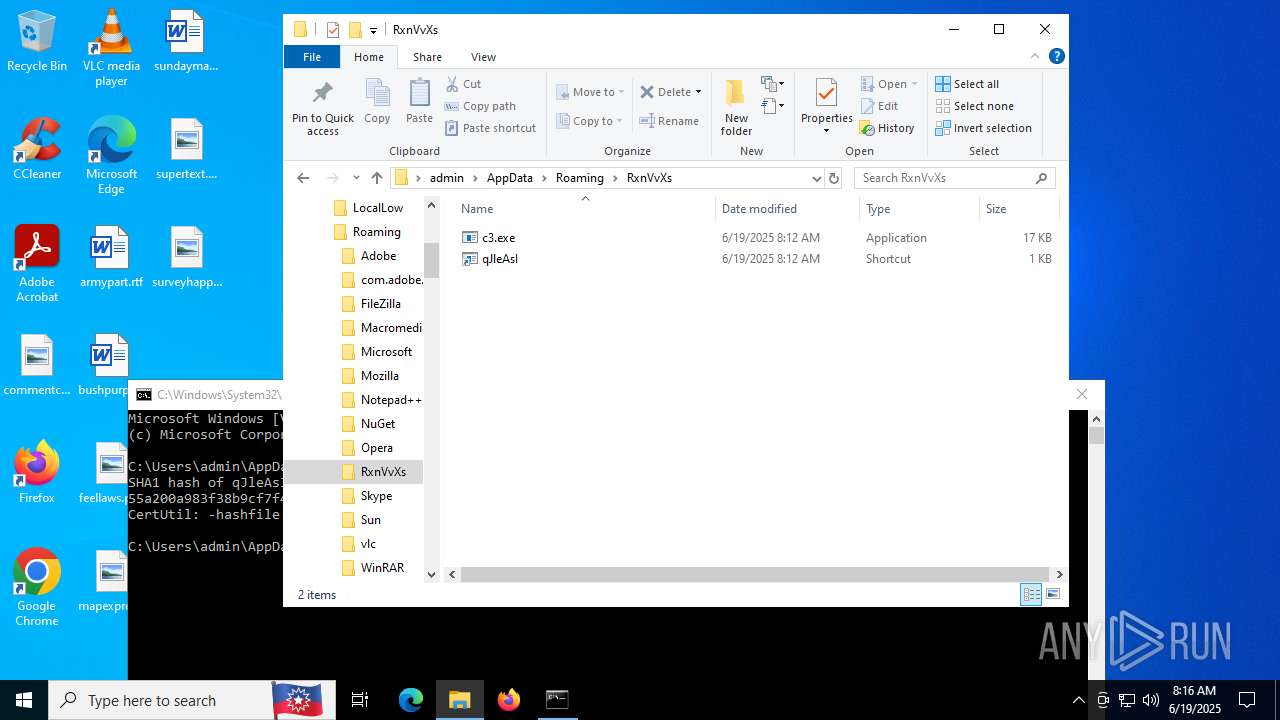Go back with the Back arrow

(303, 178)
